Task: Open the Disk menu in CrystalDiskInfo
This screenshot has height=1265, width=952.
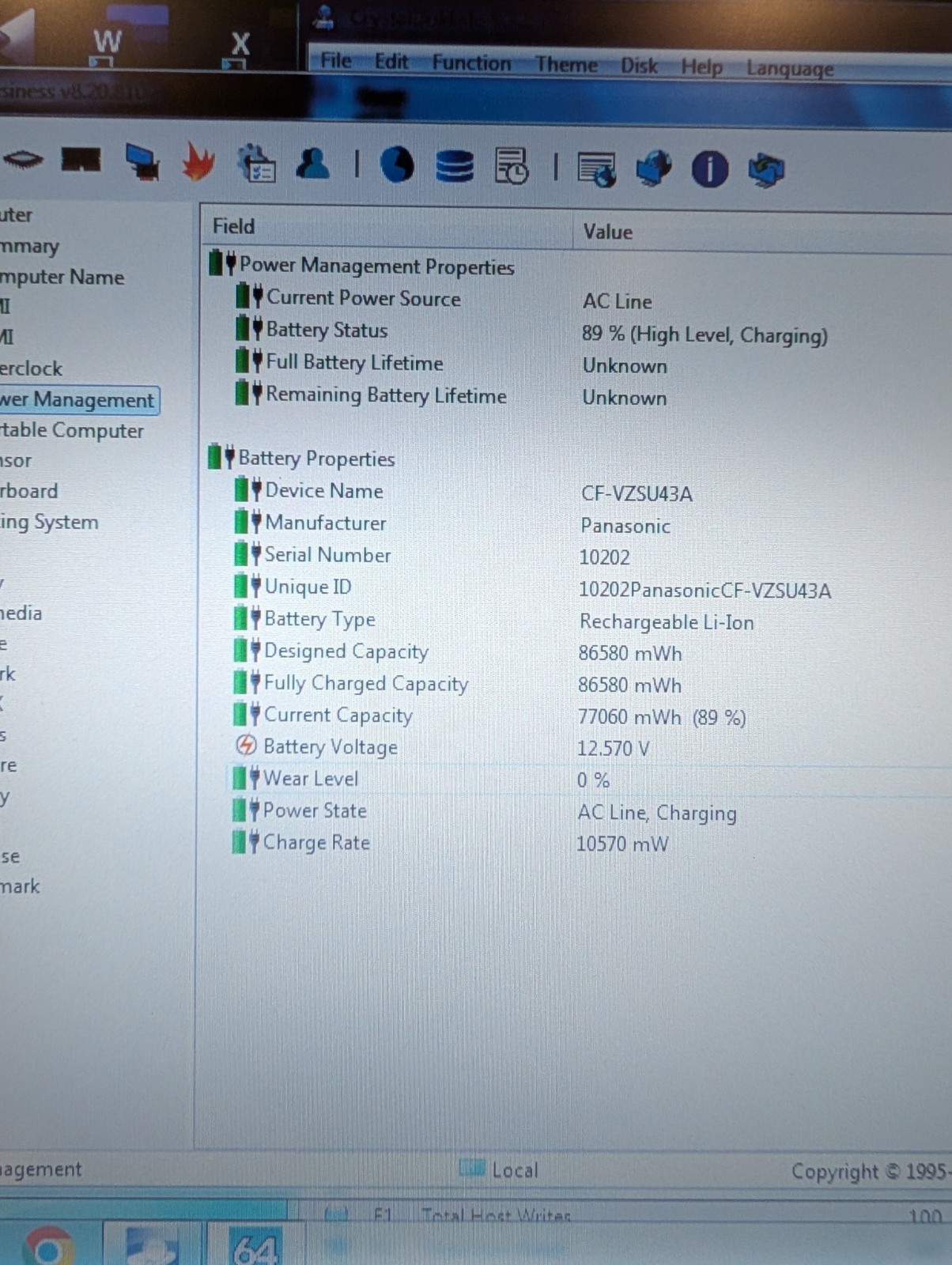Action: [639, 66]
